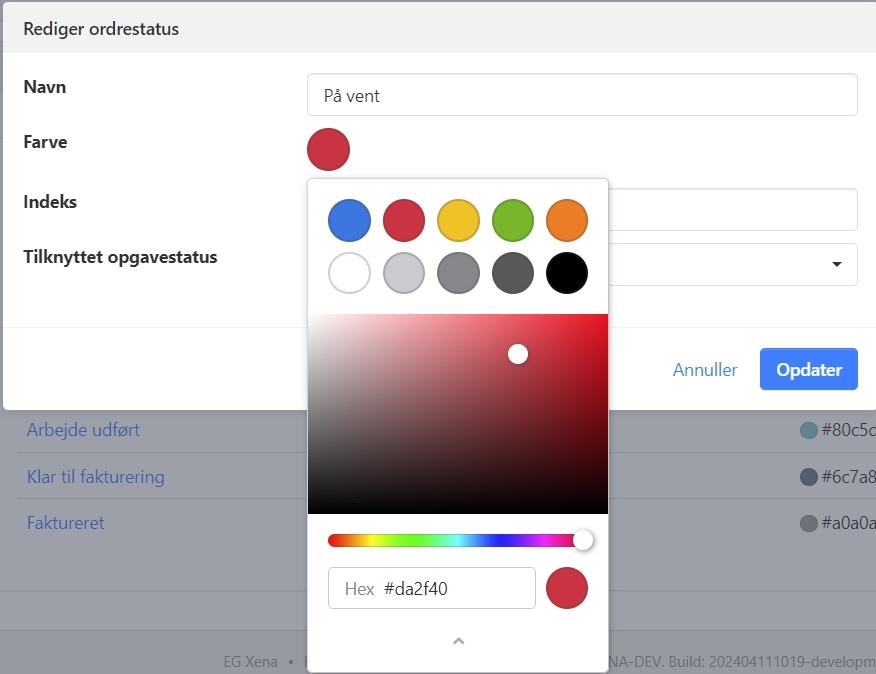Screen dimensions: 876x674
Task: Select the light gray preset swatch
Action: [404, 272]
